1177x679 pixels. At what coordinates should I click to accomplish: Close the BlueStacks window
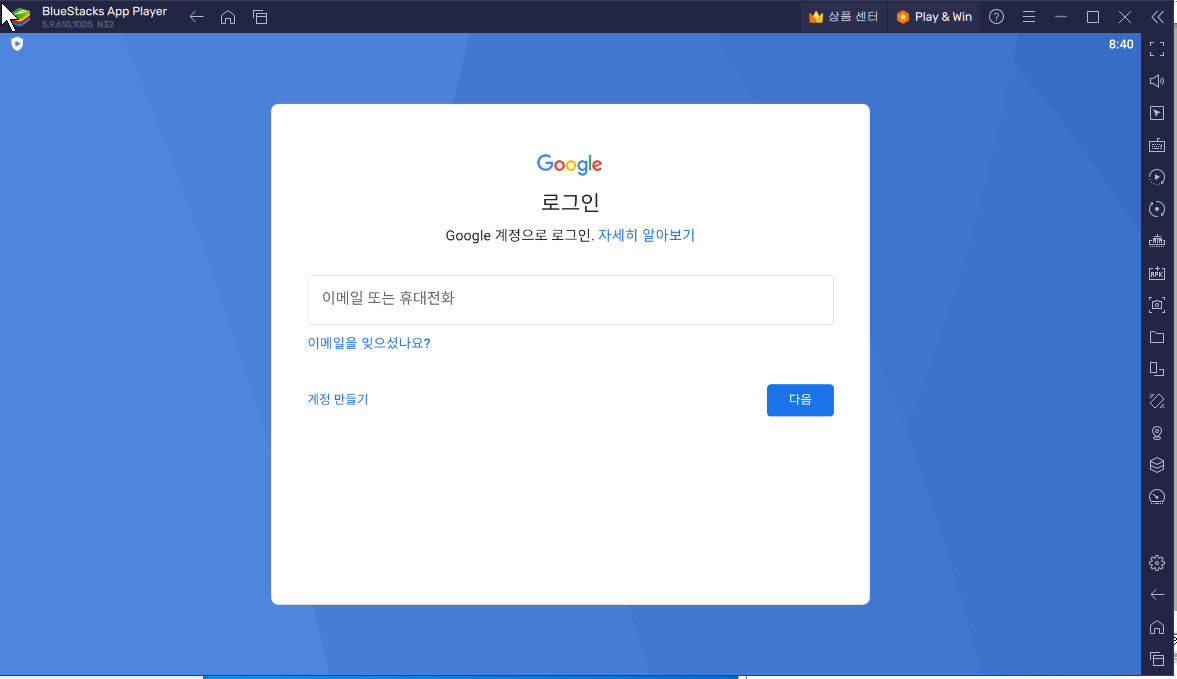tap(1124, 17)
